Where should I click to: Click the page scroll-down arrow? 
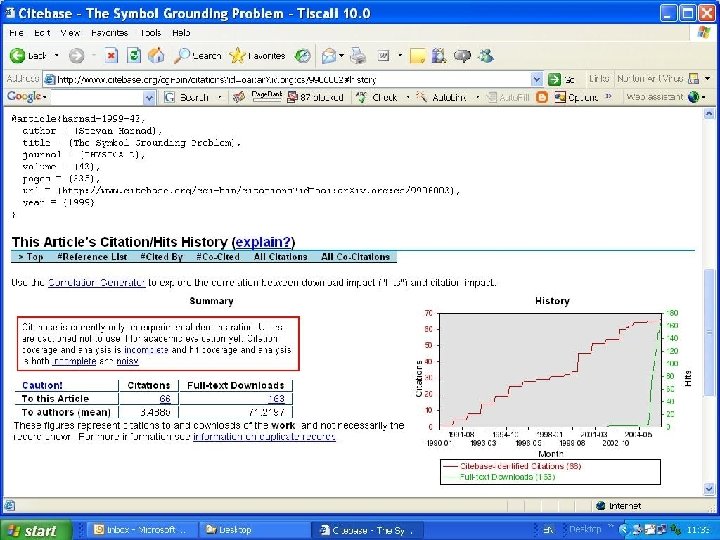tap(709, 489)
